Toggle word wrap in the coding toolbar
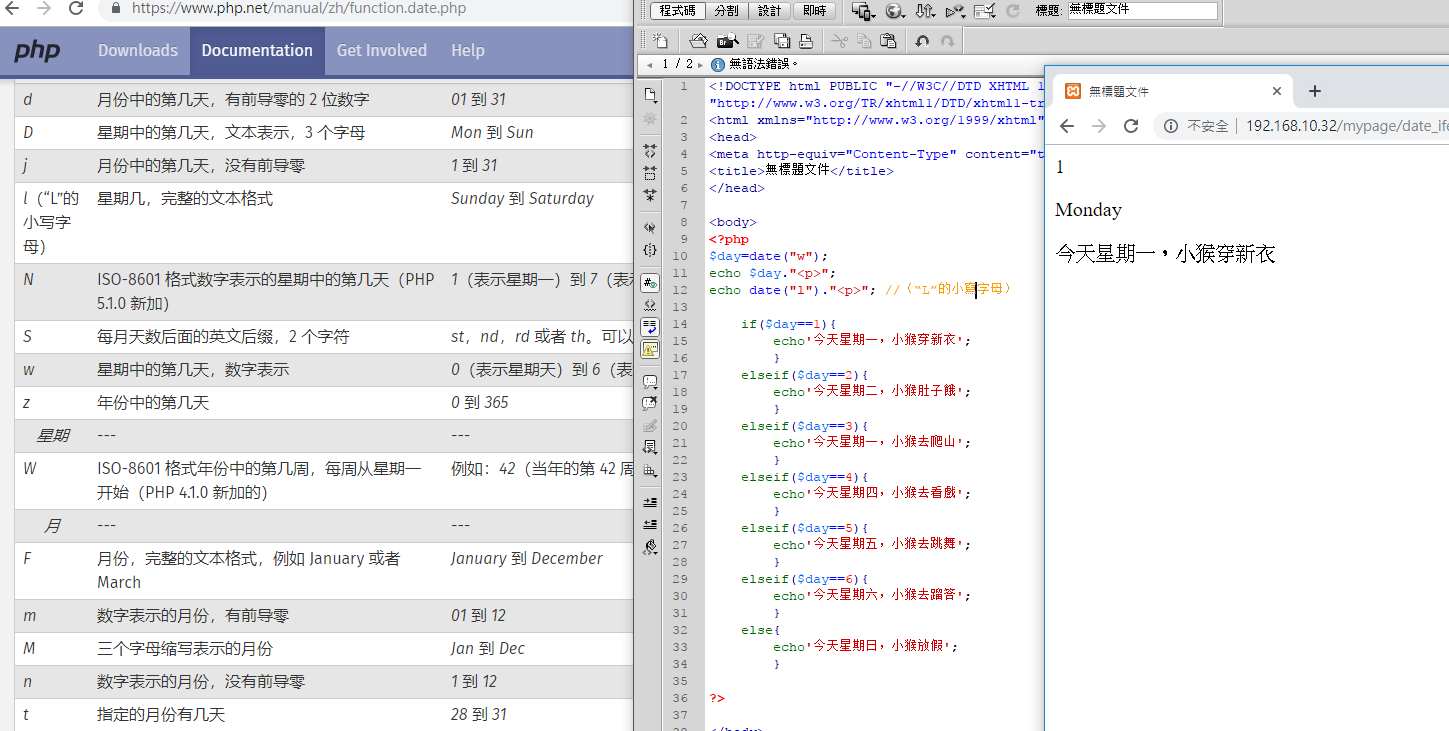The height and width of the screenshot is (731, 1449). point(650,327)
